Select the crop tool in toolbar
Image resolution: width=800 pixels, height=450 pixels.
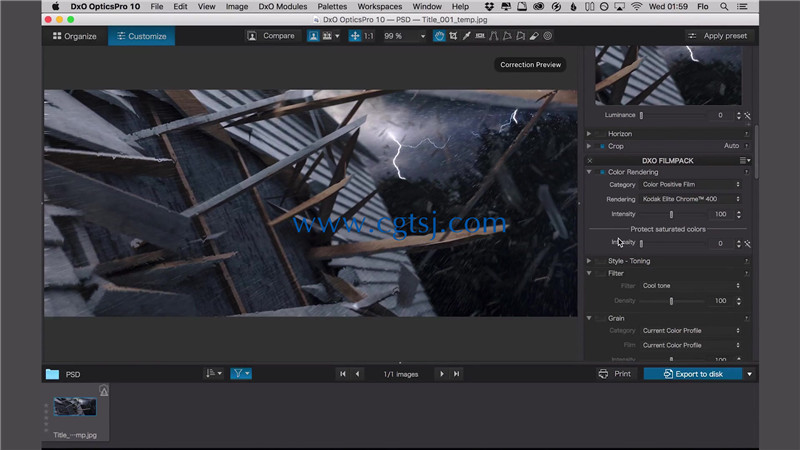(453, 36)
